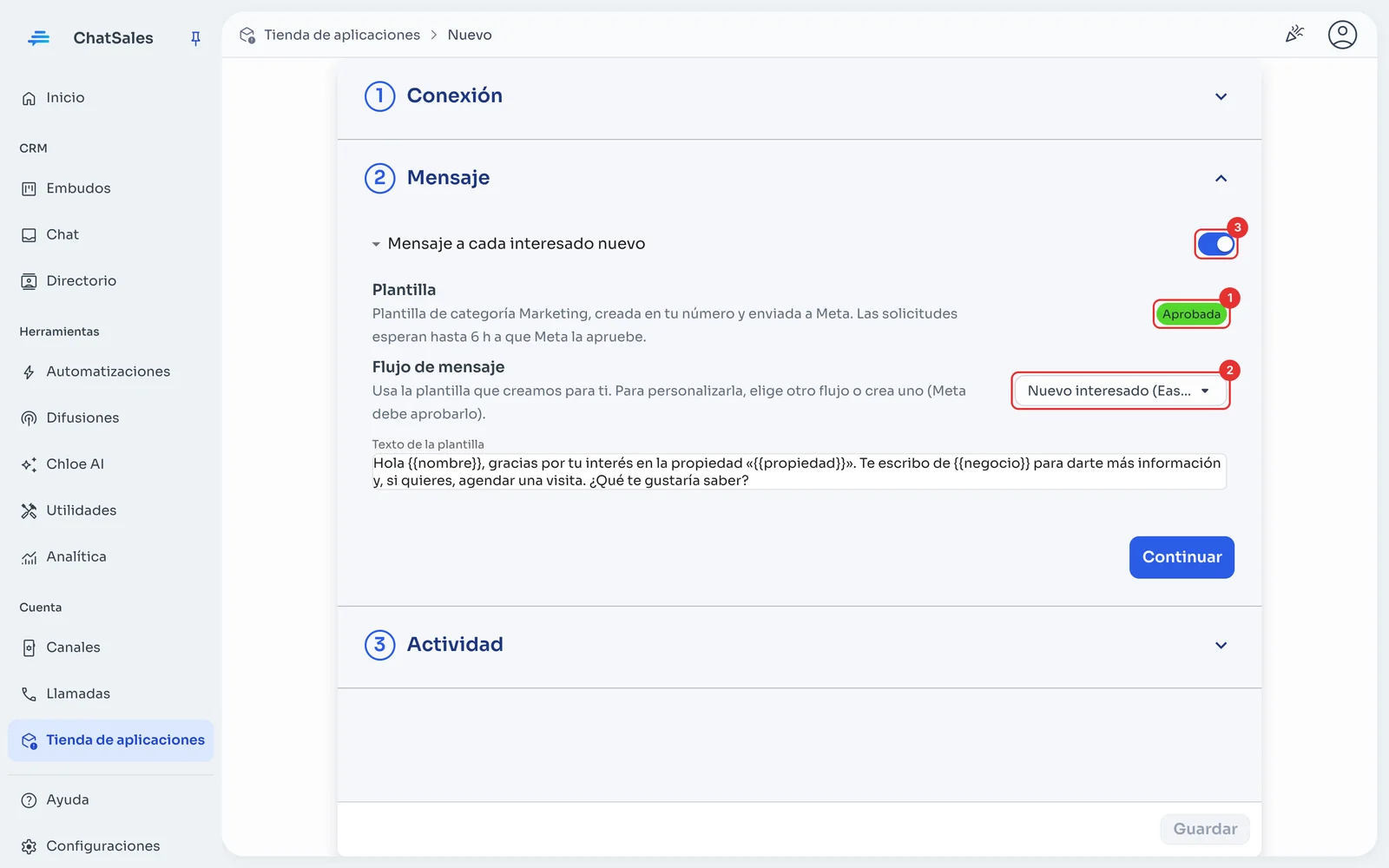Image resolution: width=1389 pixels, height=868 pixels.
Task: Click the Actividad step heading
Action: point(455,644)
